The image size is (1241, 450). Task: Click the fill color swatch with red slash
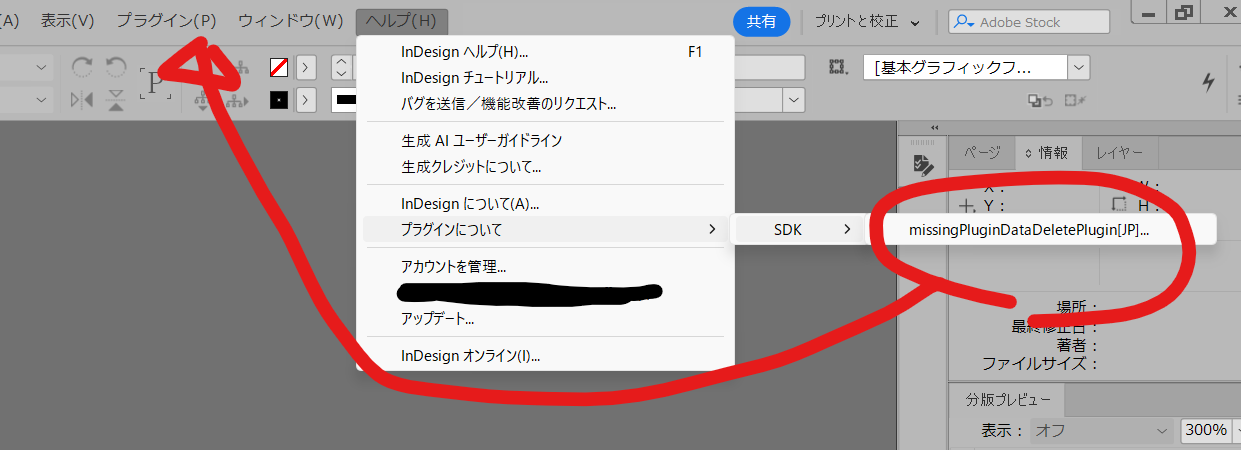pyautogui.click(x=279, y=67)
